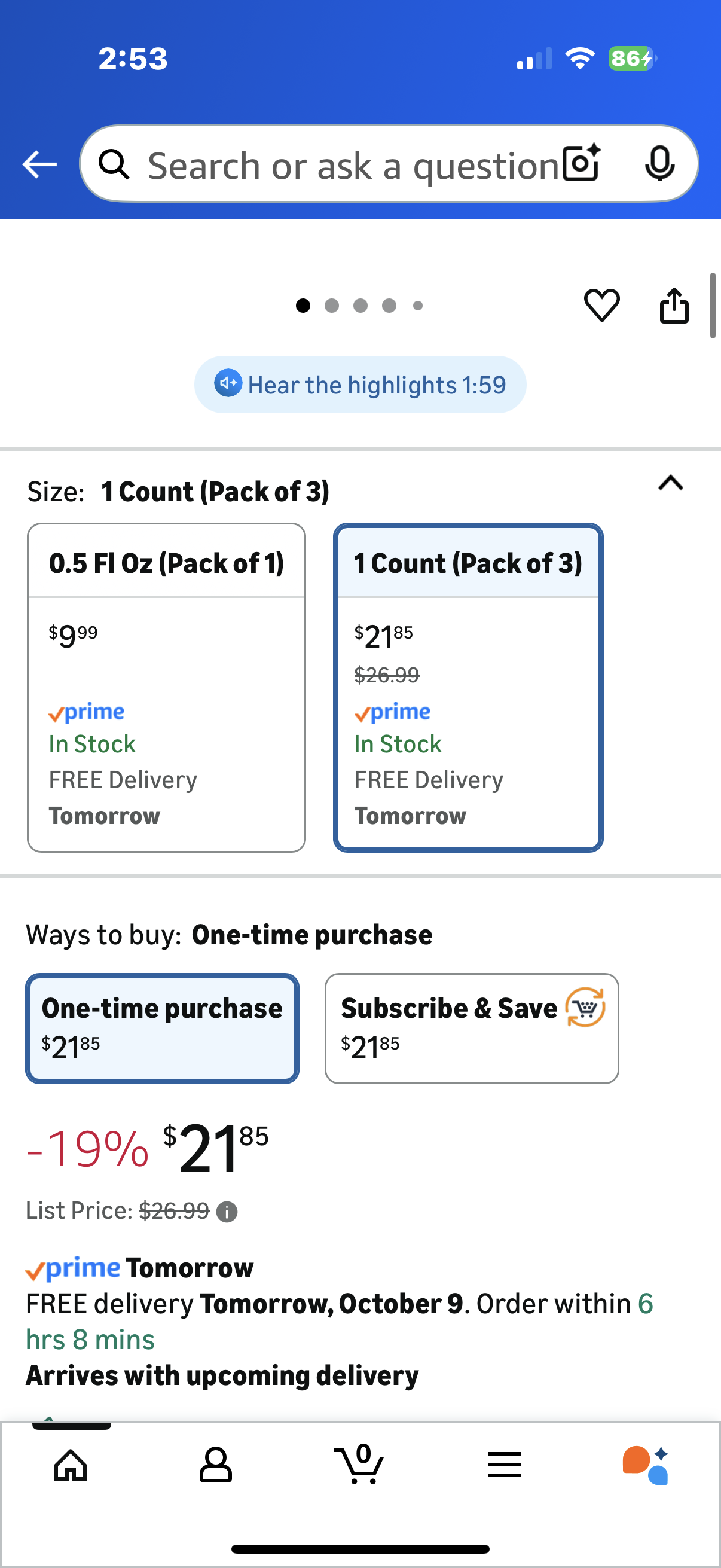The image size is (721, 1568).
Task: Jump to second image carousel dot
Action: coord(332,306)
